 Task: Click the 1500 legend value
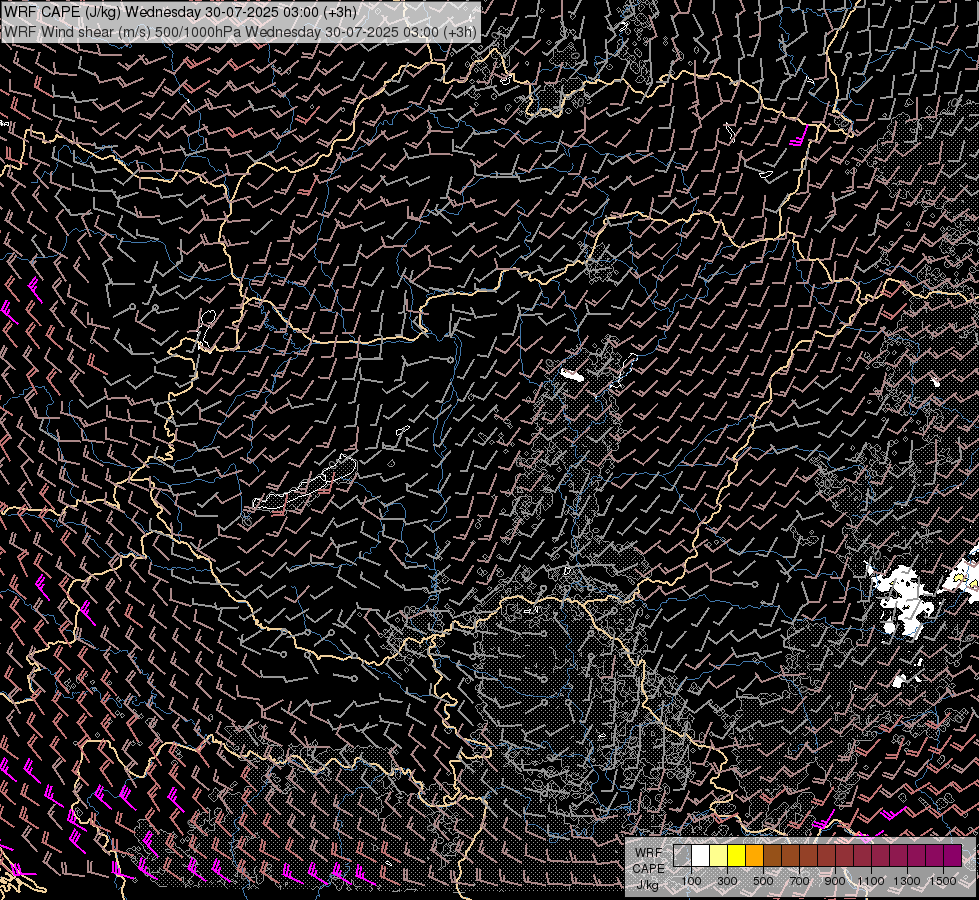click(943, 881)
